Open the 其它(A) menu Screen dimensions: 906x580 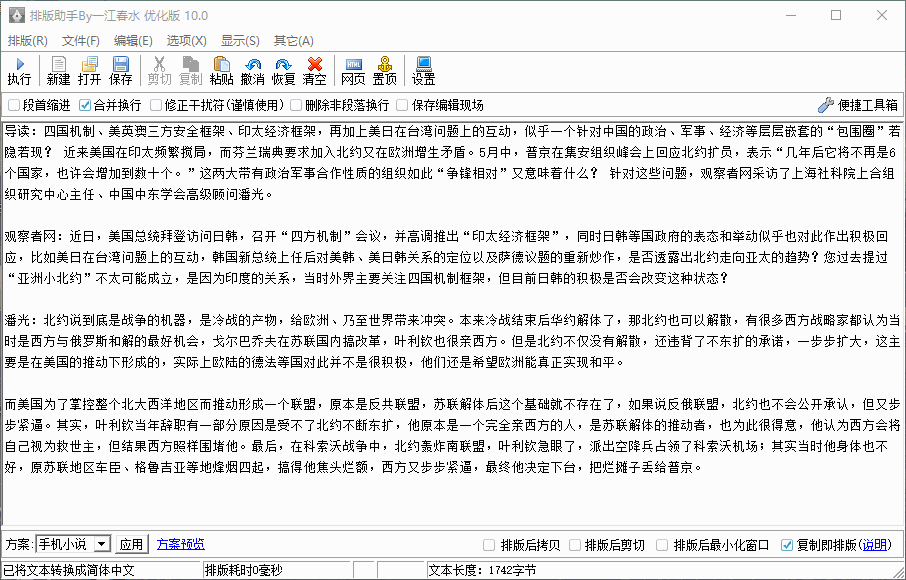tap(294, 41)
